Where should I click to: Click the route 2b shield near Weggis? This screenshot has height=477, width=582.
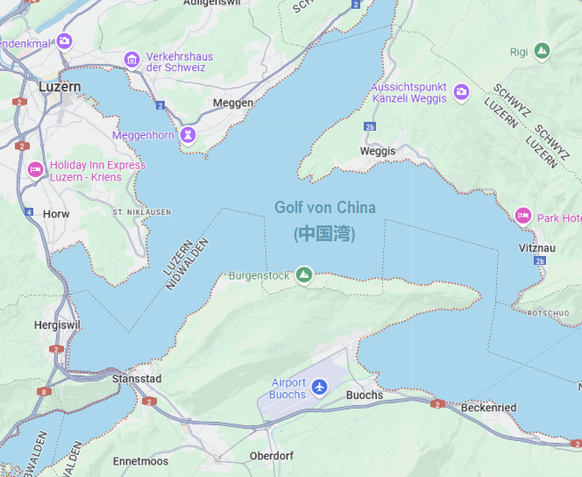[x=370, y=127]
